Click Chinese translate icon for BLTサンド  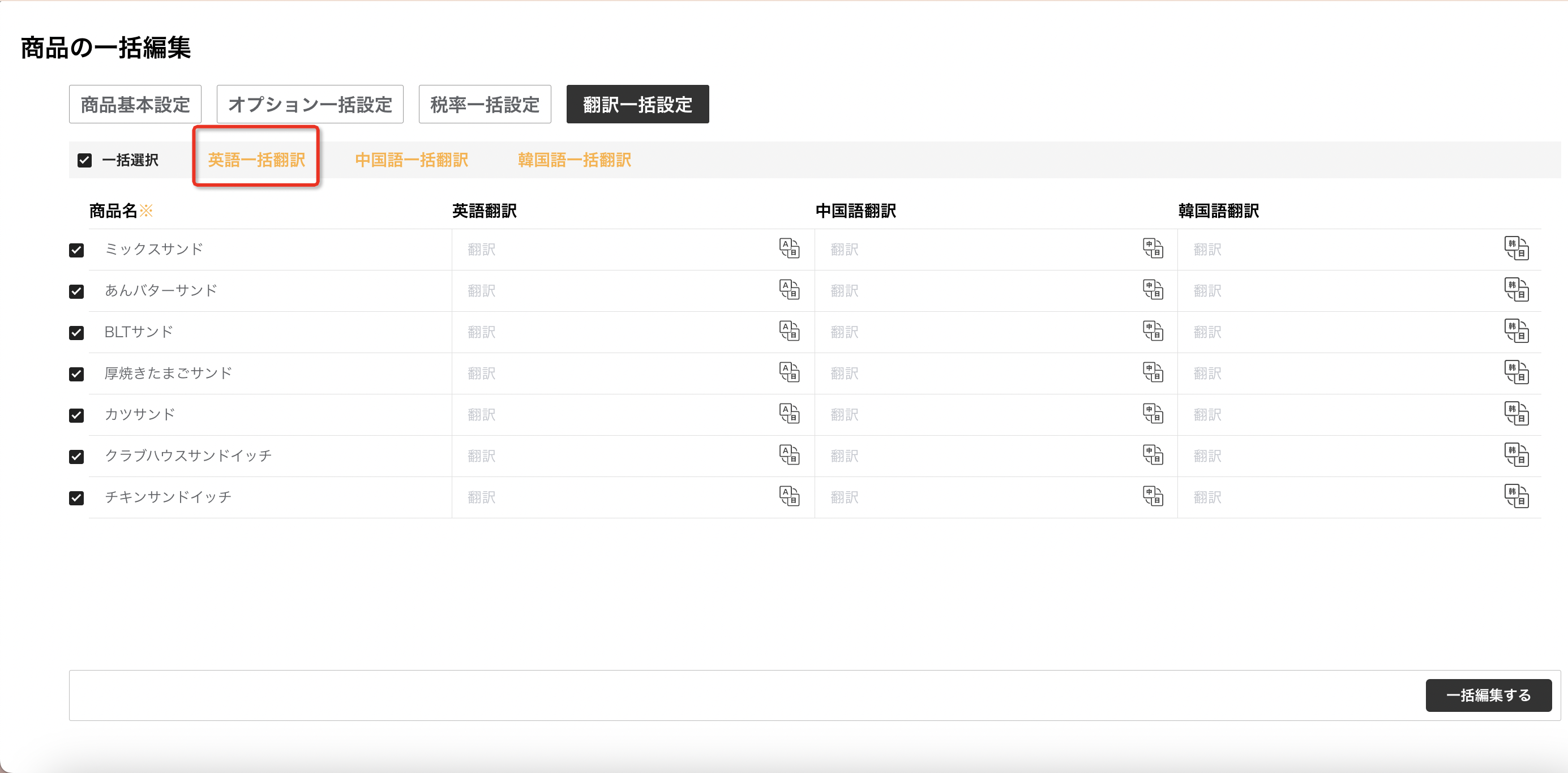(1153, 331)
